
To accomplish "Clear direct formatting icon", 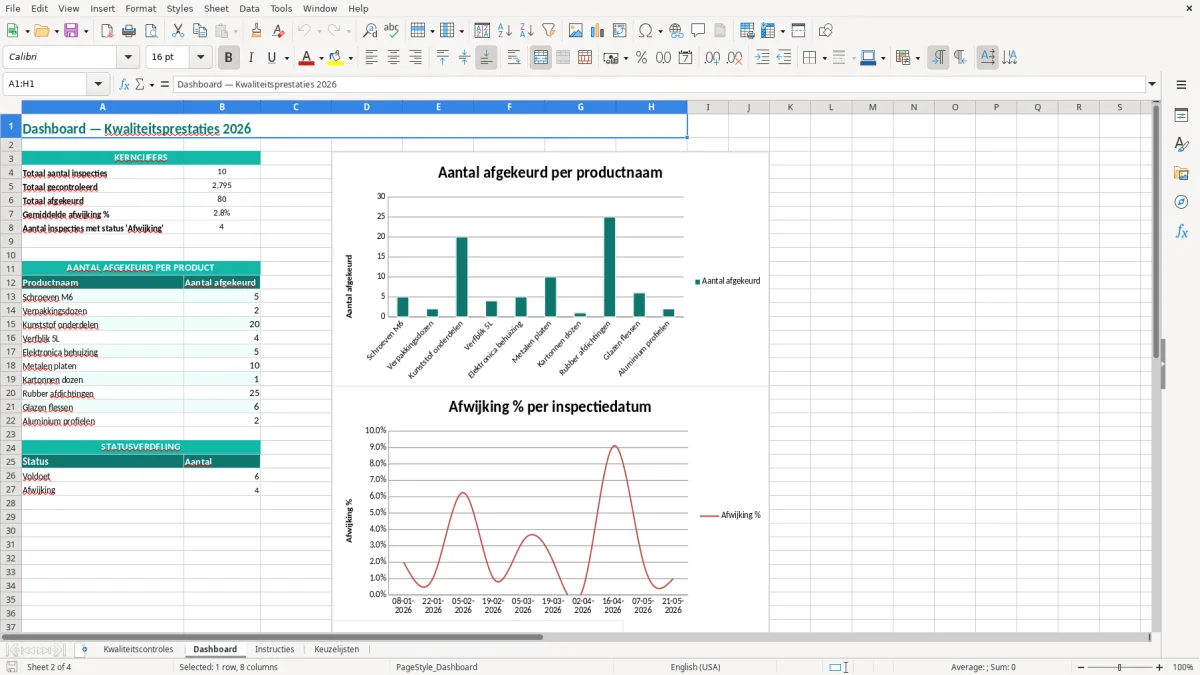I will click(279, 31).
